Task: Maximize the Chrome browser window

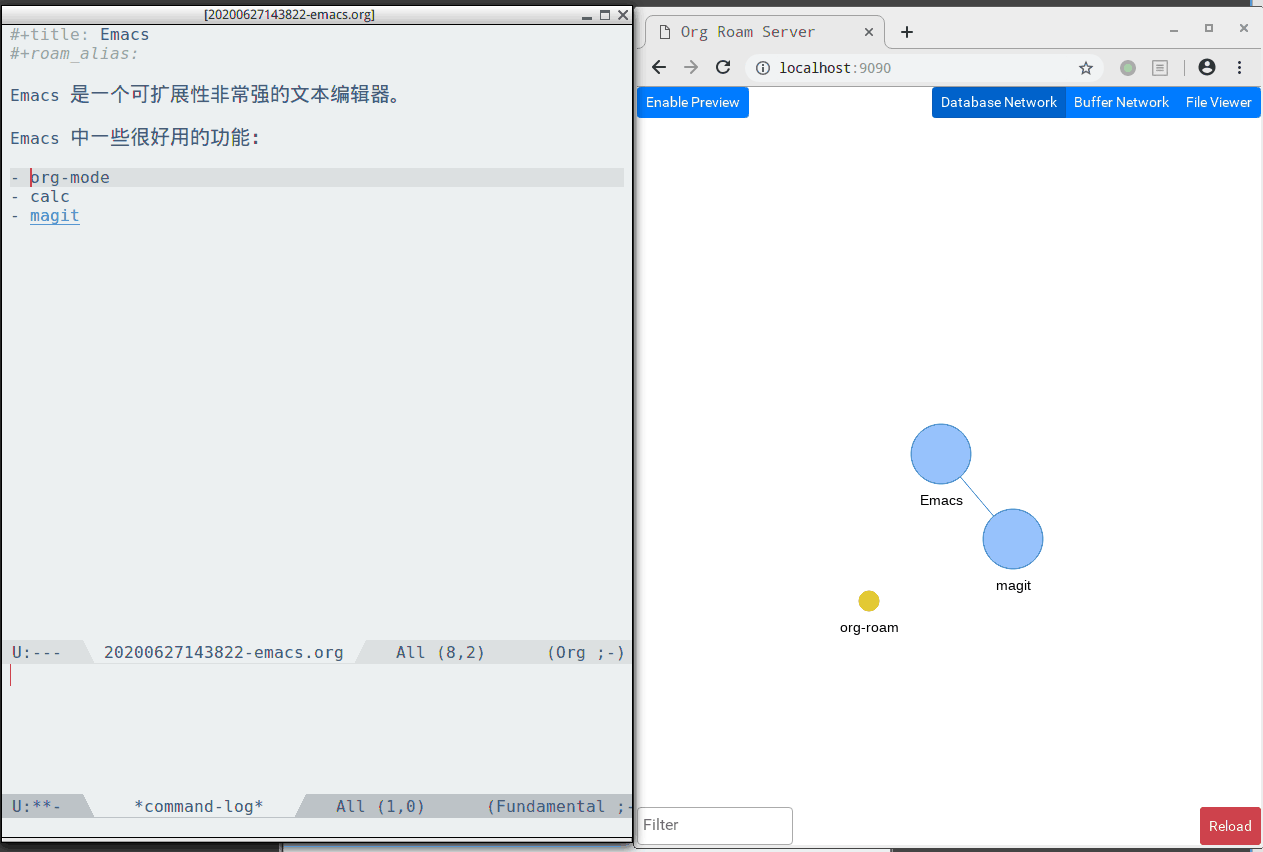Action: (x=1208, y=29)
